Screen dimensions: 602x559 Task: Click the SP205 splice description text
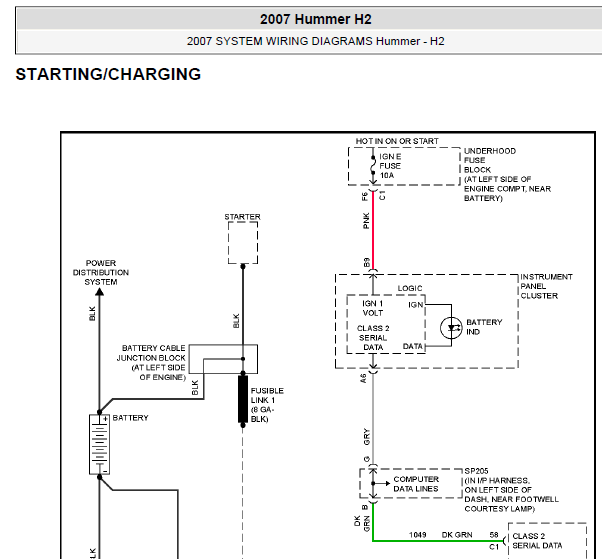(511, 490)
